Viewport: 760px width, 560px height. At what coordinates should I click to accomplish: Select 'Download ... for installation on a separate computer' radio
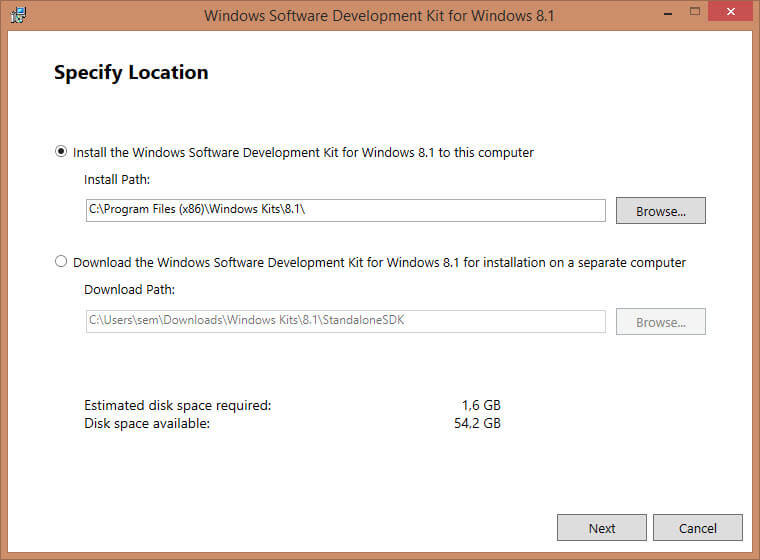coord(61,261)
